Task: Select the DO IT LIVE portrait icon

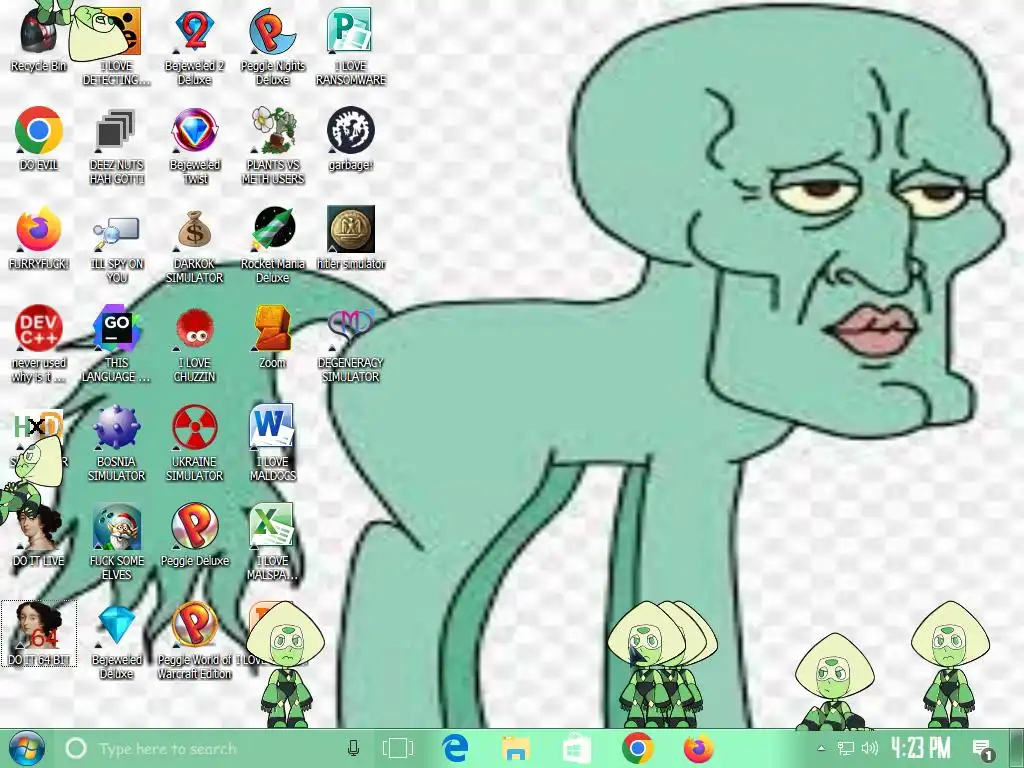Action: [39, 536]
